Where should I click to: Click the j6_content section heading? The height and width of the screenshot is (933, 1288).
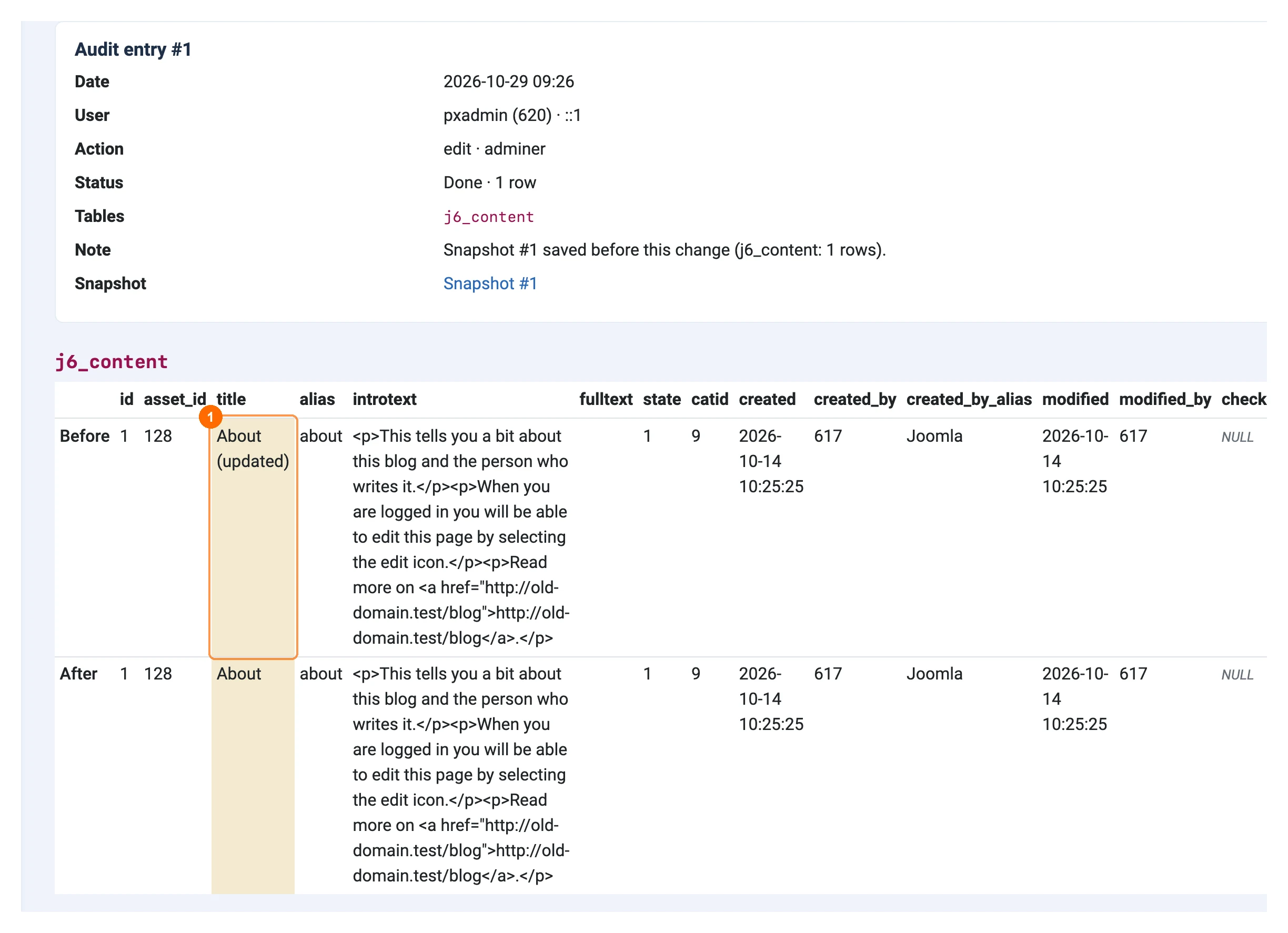tap(112, 361)
